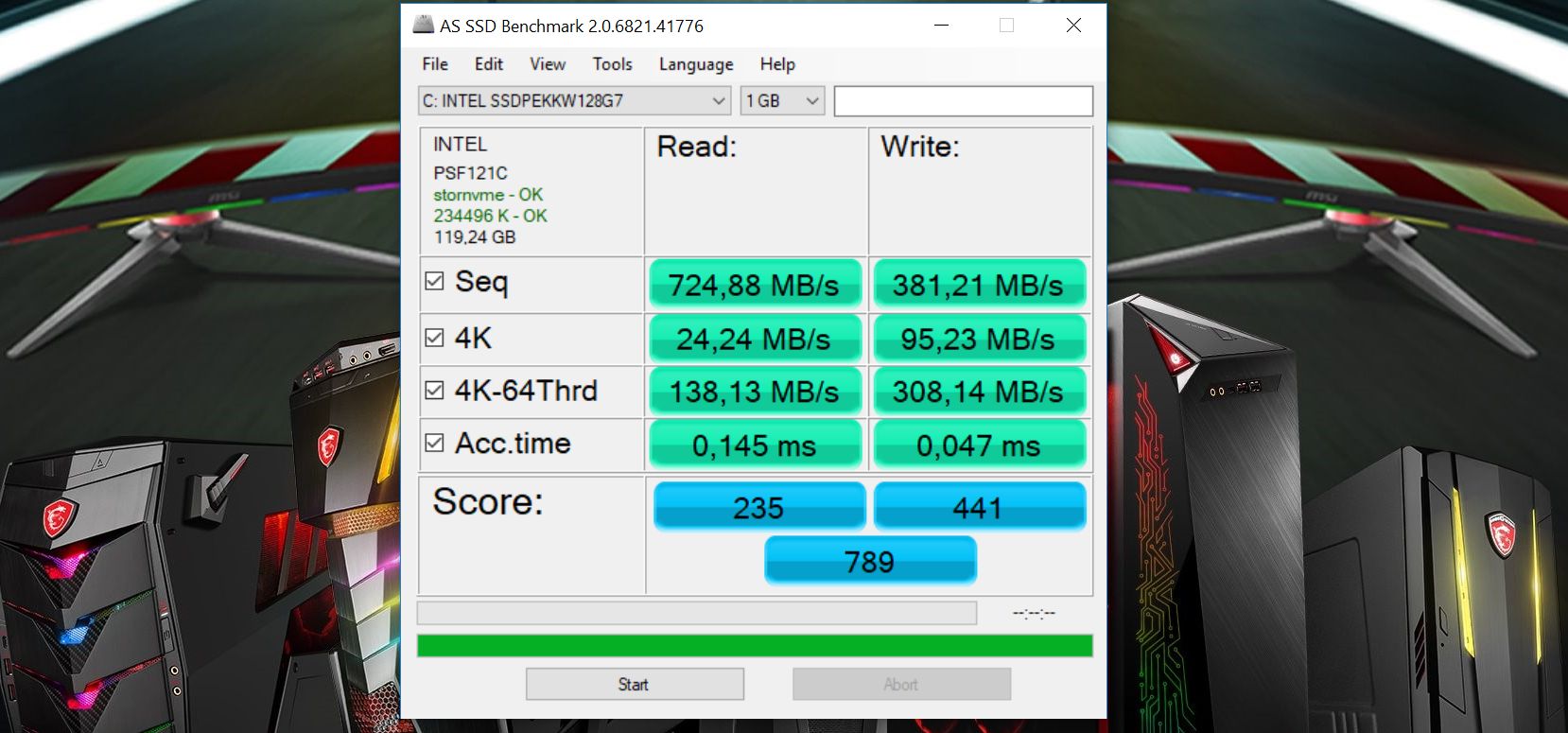Click the total score 789

(870, 560)
